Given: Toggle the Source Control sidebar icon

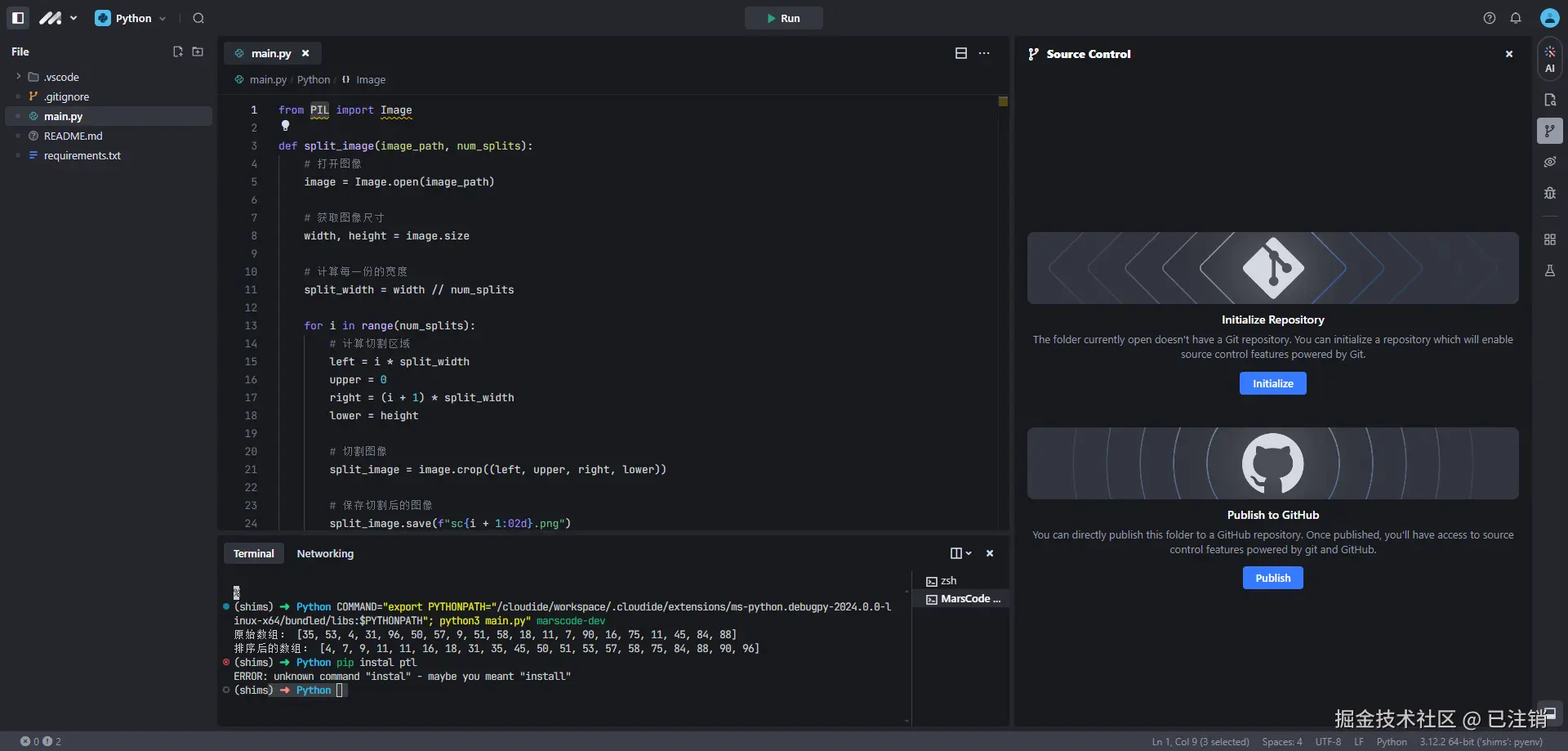Looking at the screenshot, I should [x=1549, y=131].
